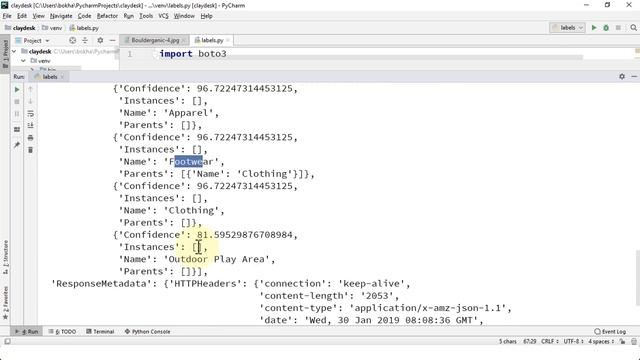Toggle the Structure tool window side tab
This screenshot has width=640, height=360.
click(x=5, y=257)
